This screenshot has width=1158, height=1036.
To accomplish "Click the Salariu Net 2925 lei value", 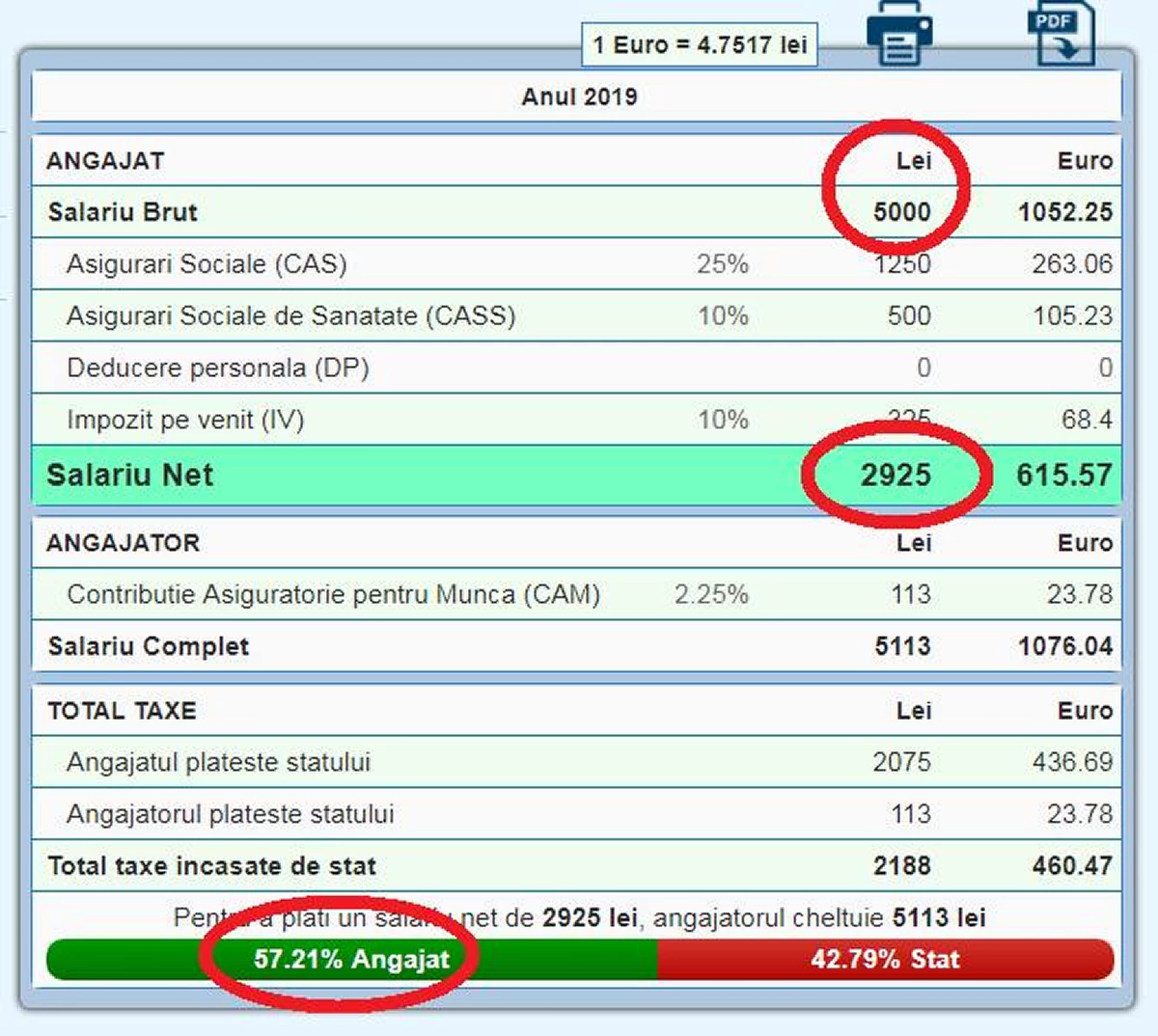I will (896, 475).
